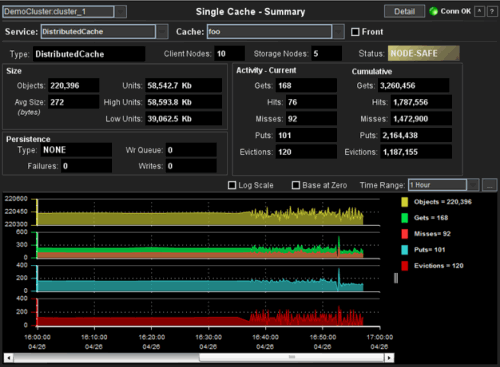Click the Objects value 220,396
Screen dimensions: 500x367
point(73,86)
